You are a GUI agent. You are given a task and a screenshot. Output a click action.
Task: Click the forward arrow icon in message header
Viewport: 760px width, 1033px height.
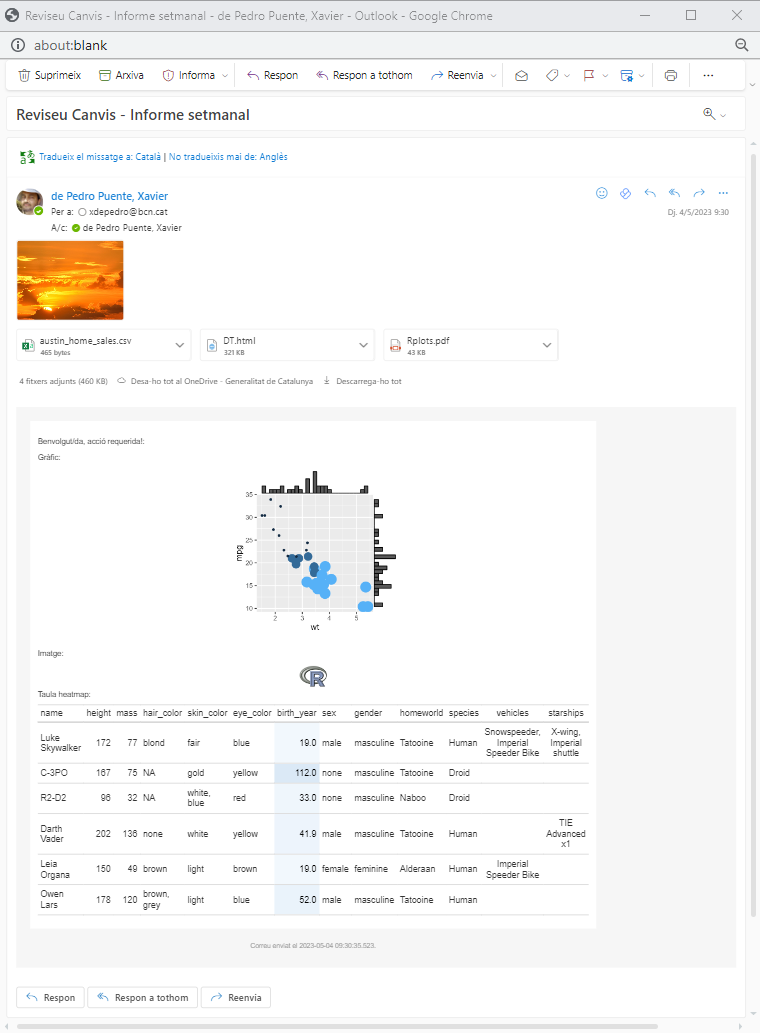point(699,193)
